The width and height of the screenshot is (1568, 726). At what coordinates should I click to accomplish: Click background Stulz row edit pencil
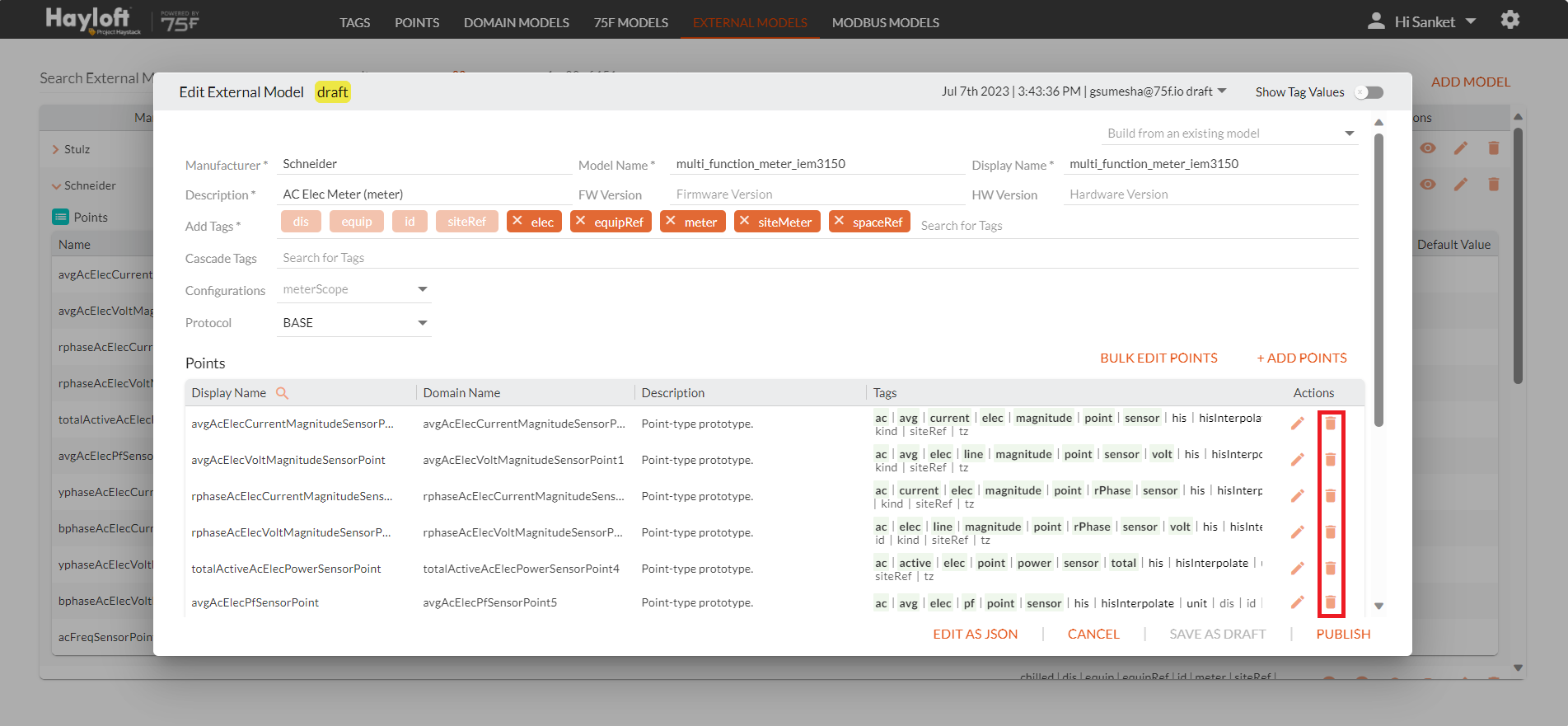[1460, 148]
